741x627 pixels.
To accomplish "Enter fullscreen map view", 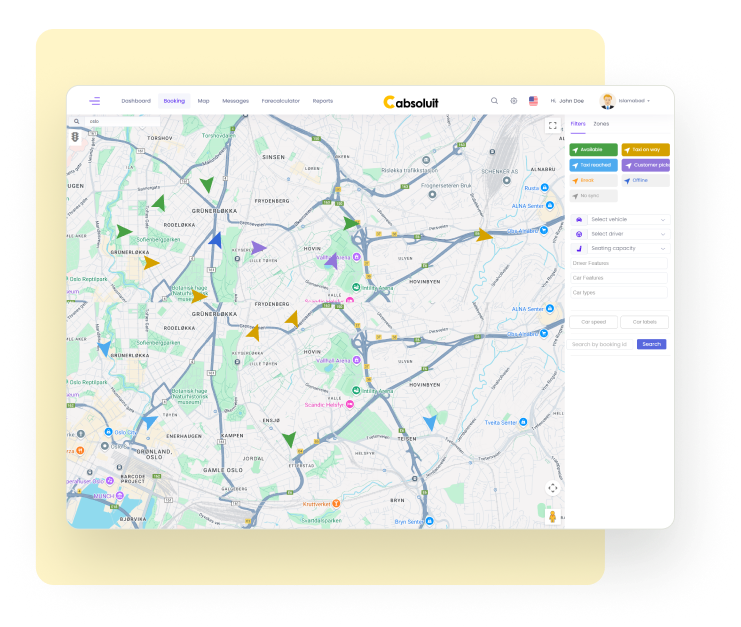I will coord(552,126).
